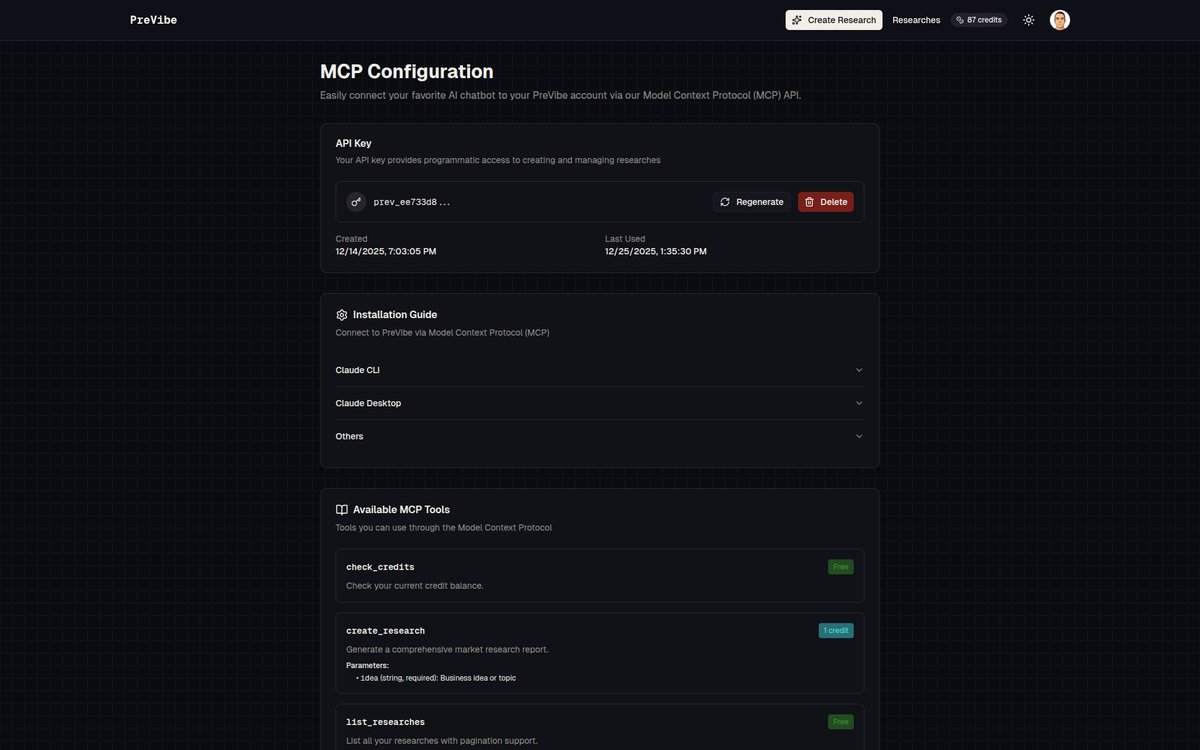The image size is (1200, 750).
Task: Open the user avatar menu
Action: (1060, 20)
